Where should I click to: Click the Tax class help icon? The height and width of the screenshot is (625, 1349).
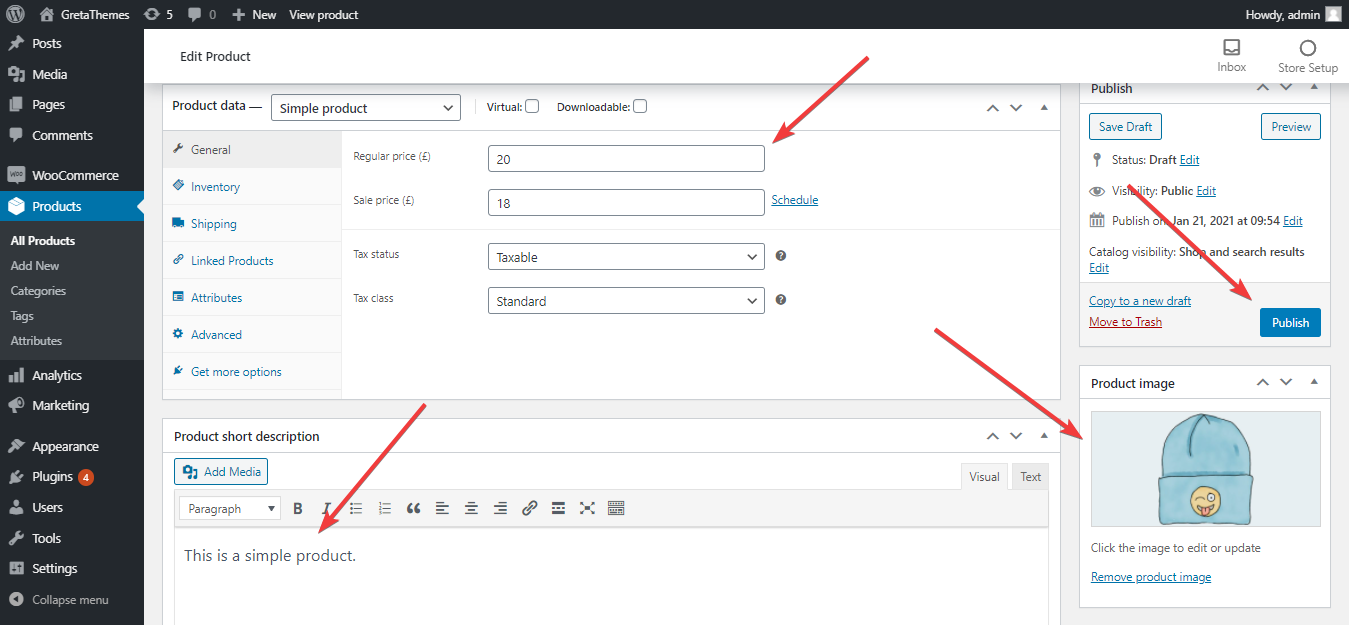point(781,299)
